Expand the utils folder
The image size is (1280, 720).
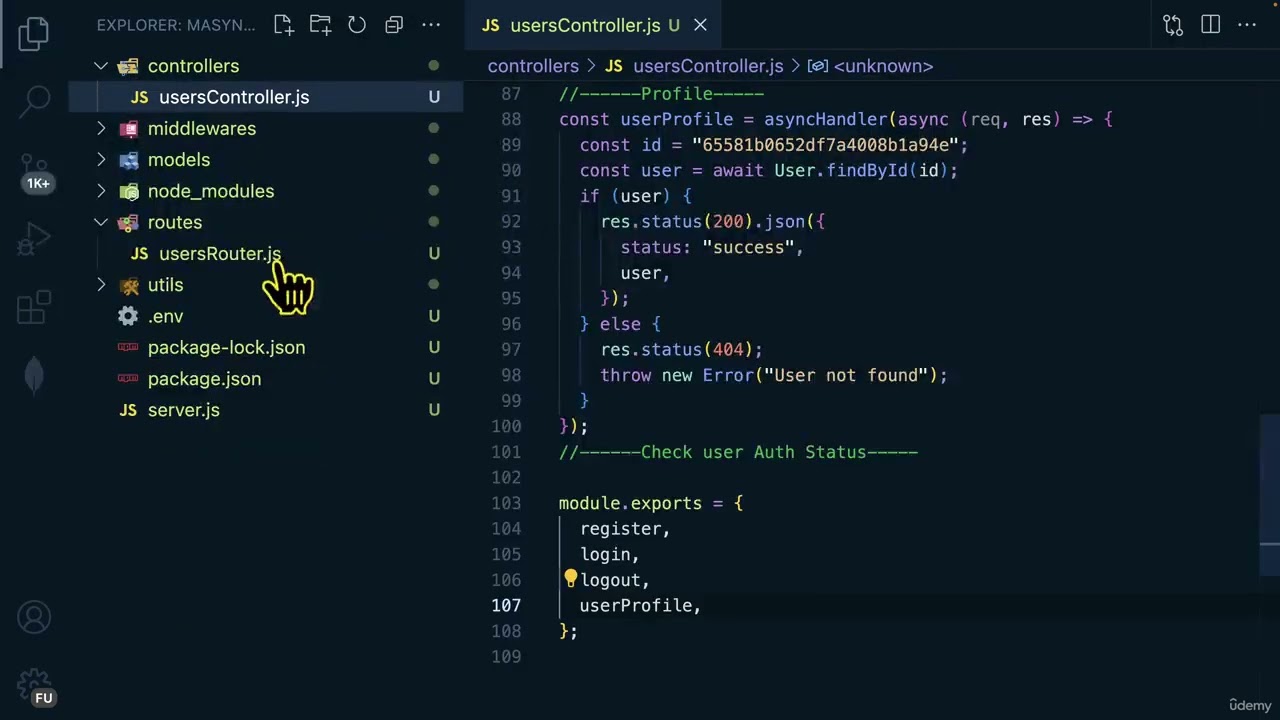(101, 285)
